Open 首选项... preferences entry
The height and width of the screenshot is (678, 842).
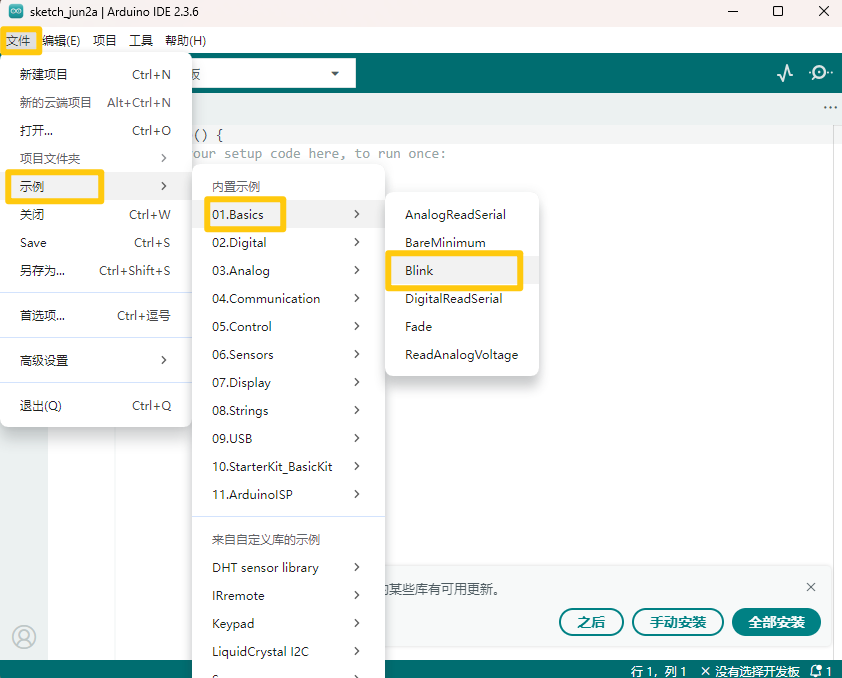[x=96, y=316]
